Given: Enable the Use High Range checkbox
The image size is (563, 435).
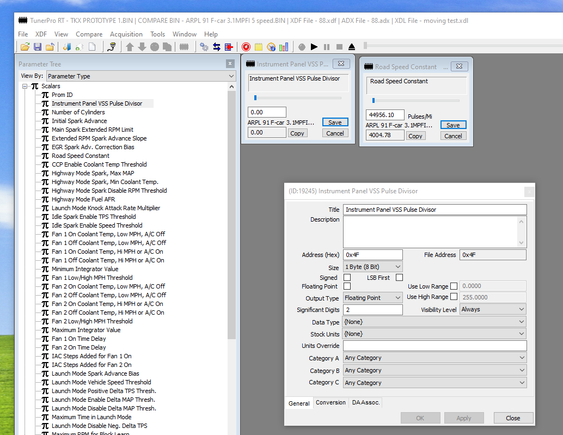Looking at the screenshot, I should [454, 296].
